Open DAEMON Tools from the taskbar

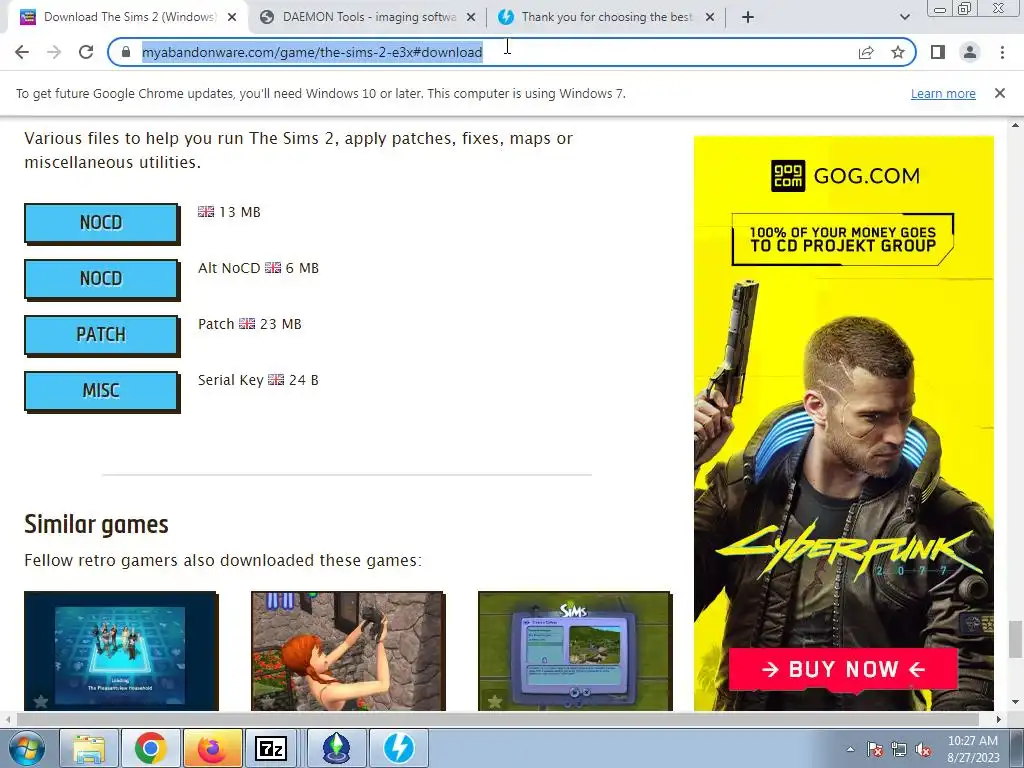coord(399,748)
